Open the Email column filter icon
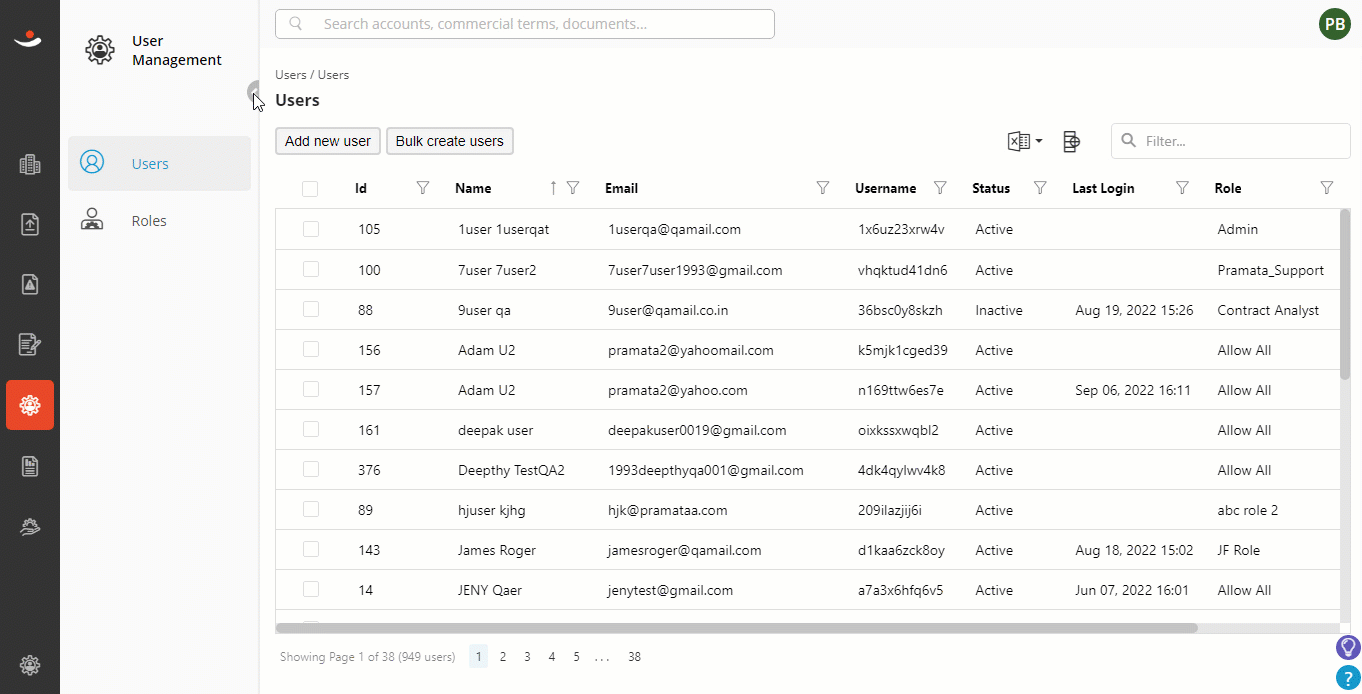Screen dimensions: 1362x694 click(823, 188)
